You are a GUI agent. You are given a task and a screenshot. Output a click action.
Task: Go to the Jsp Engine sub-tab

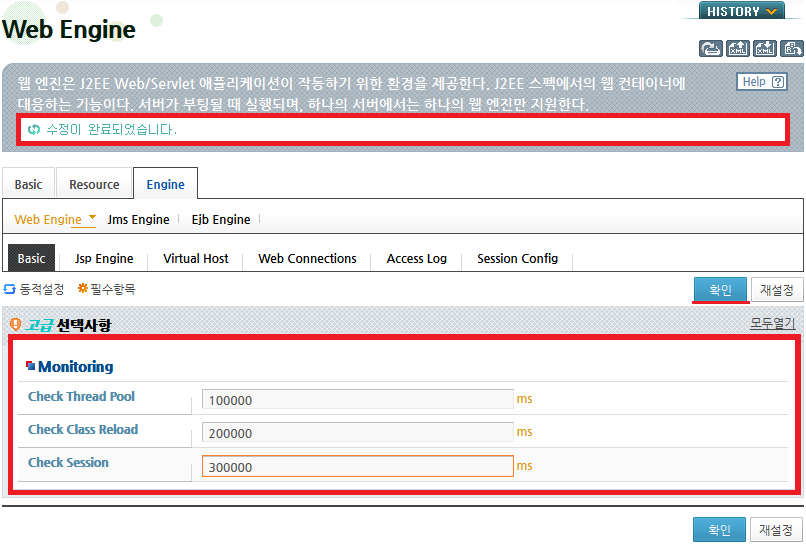(x=104, y=258)
